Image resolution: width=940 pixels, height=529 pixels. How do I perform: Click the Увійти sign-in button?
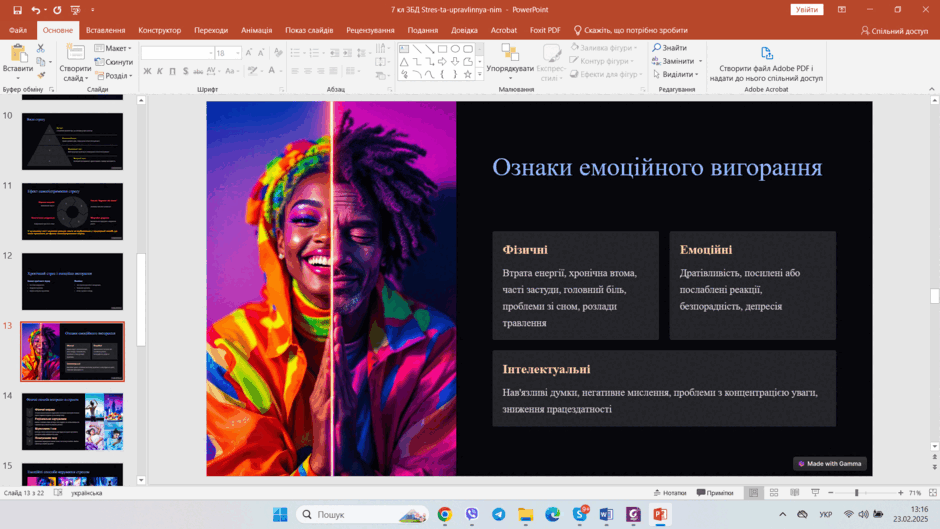click(807, 10)
